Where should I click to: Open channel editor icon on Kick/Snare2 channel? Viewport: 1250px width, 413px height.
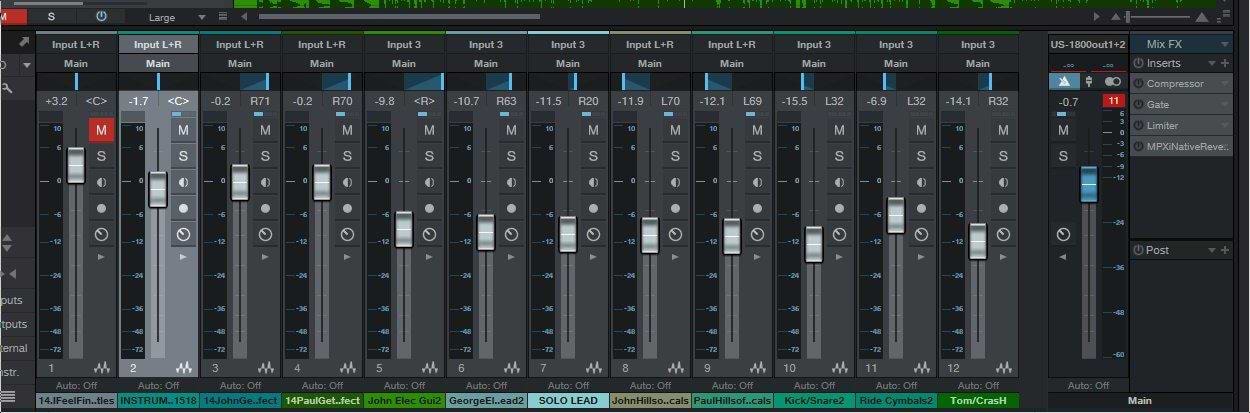point(839,369)
